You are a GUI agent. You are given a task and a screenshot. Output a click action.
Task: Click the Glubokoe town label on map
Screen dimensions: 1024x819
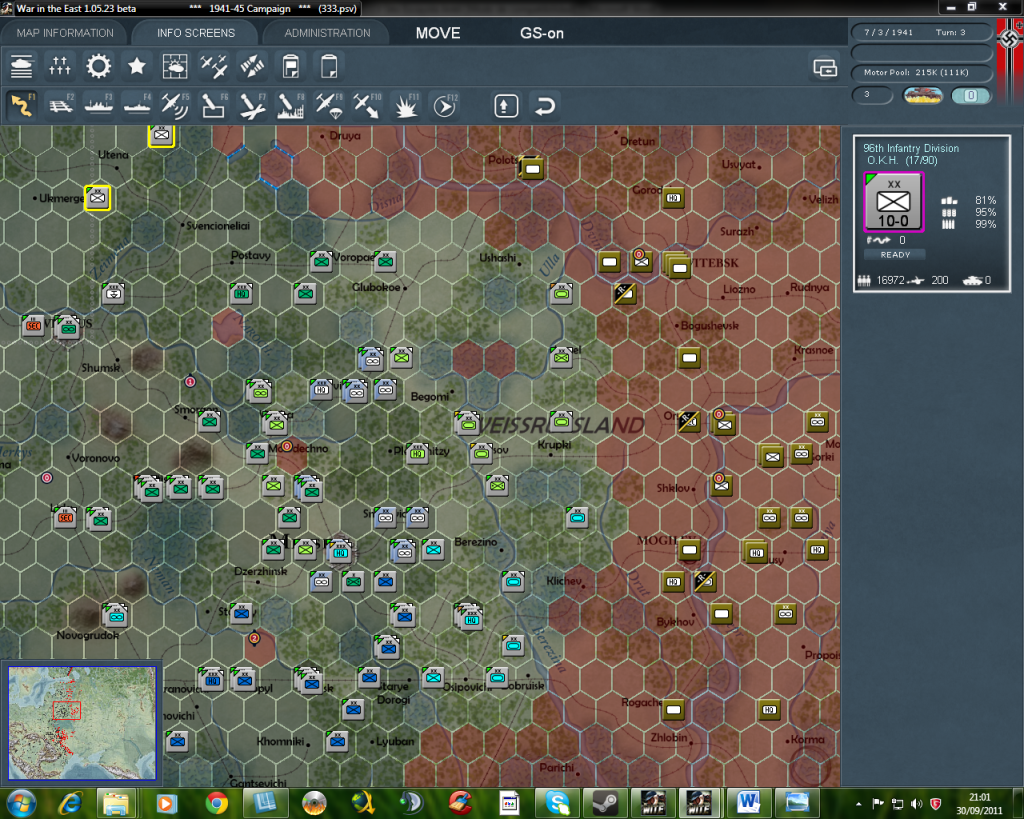[376, 287]
